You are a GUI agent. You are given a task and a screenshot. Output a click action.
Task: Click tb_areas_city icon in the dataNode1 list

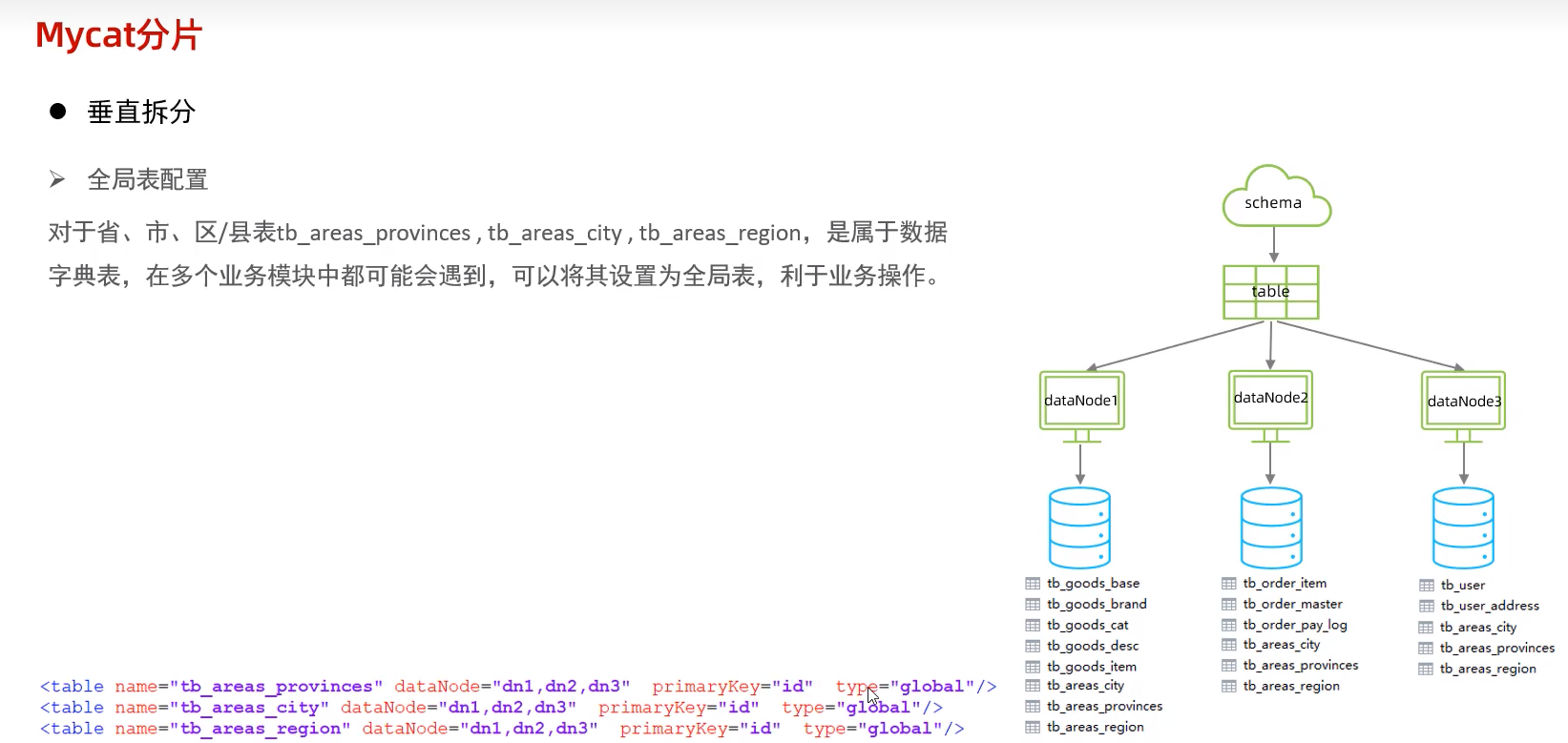(x=1033, y=685)
